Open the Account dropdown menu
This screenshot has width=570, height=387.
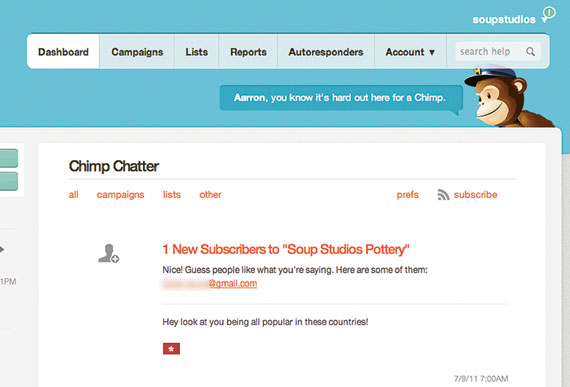(410, 52)
